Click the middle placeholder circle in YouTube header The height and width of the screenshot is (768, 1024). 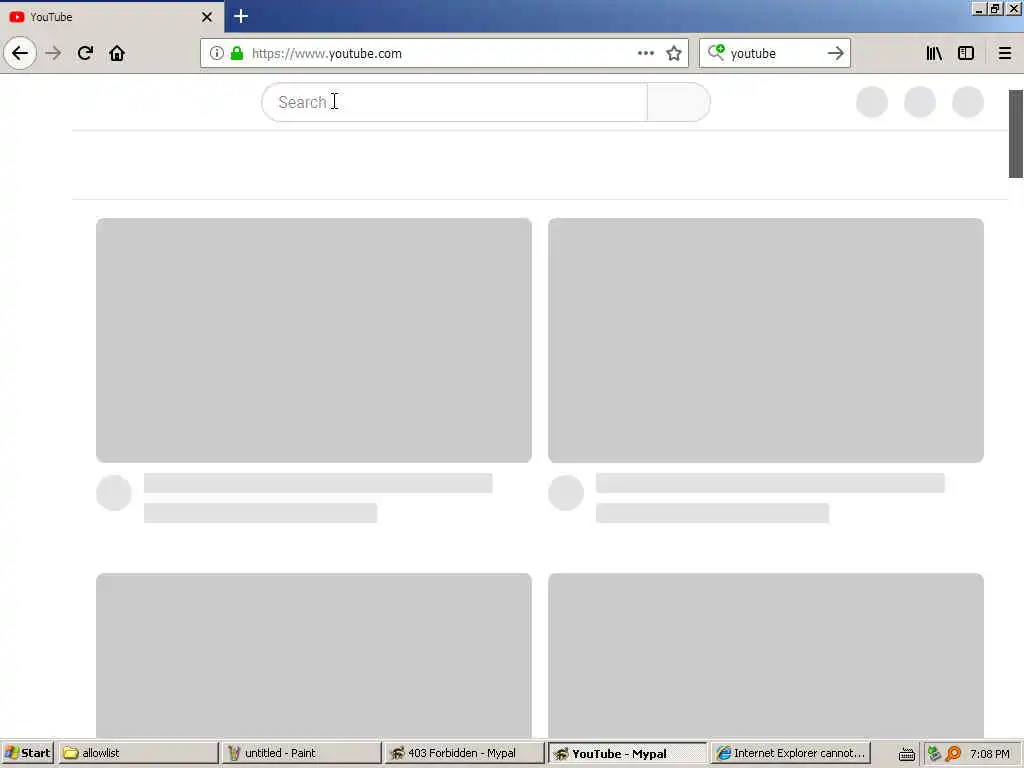[x=920, y=102]
